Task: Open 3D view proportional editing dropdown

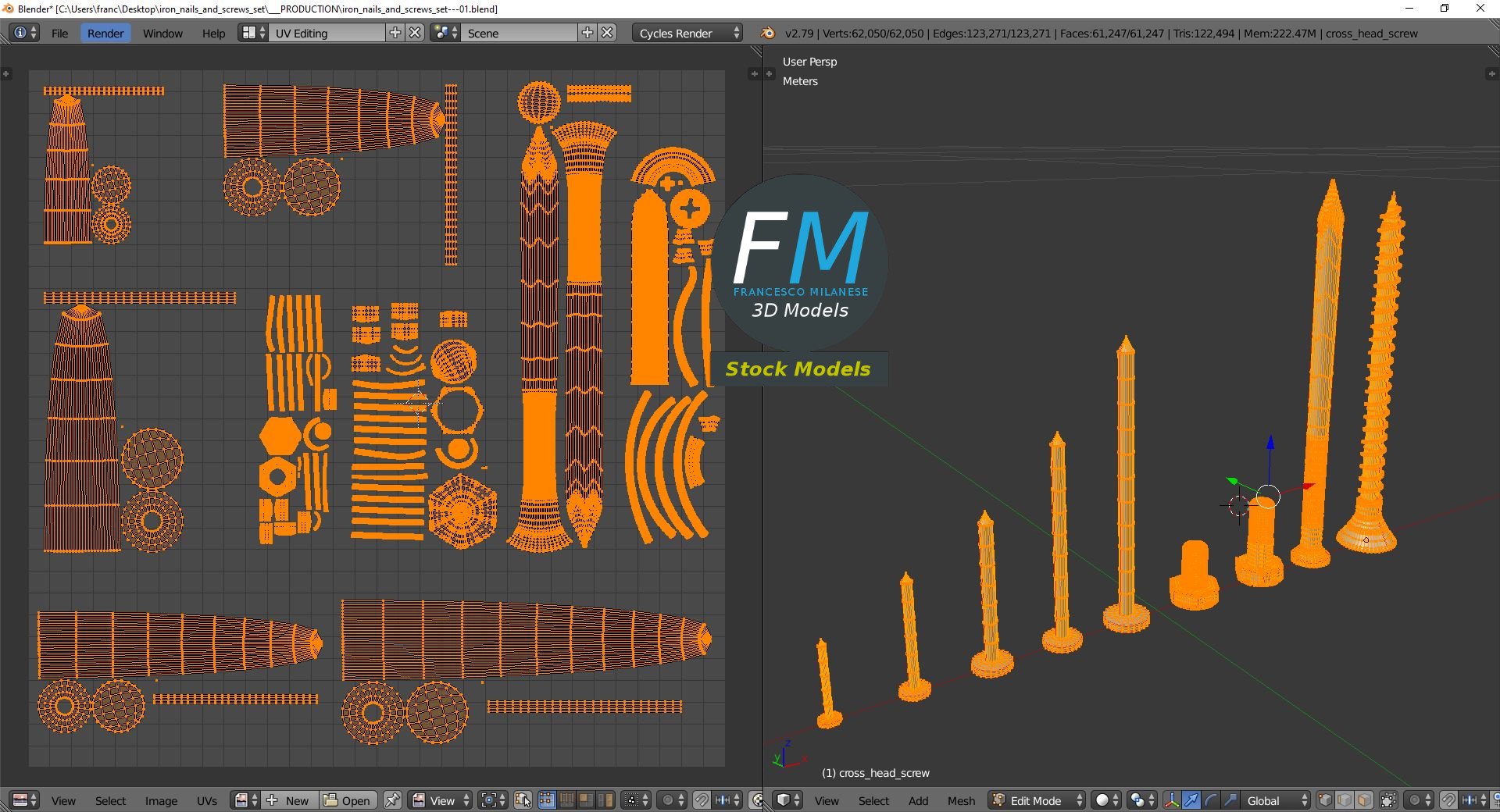Action: coord(1419,800)
